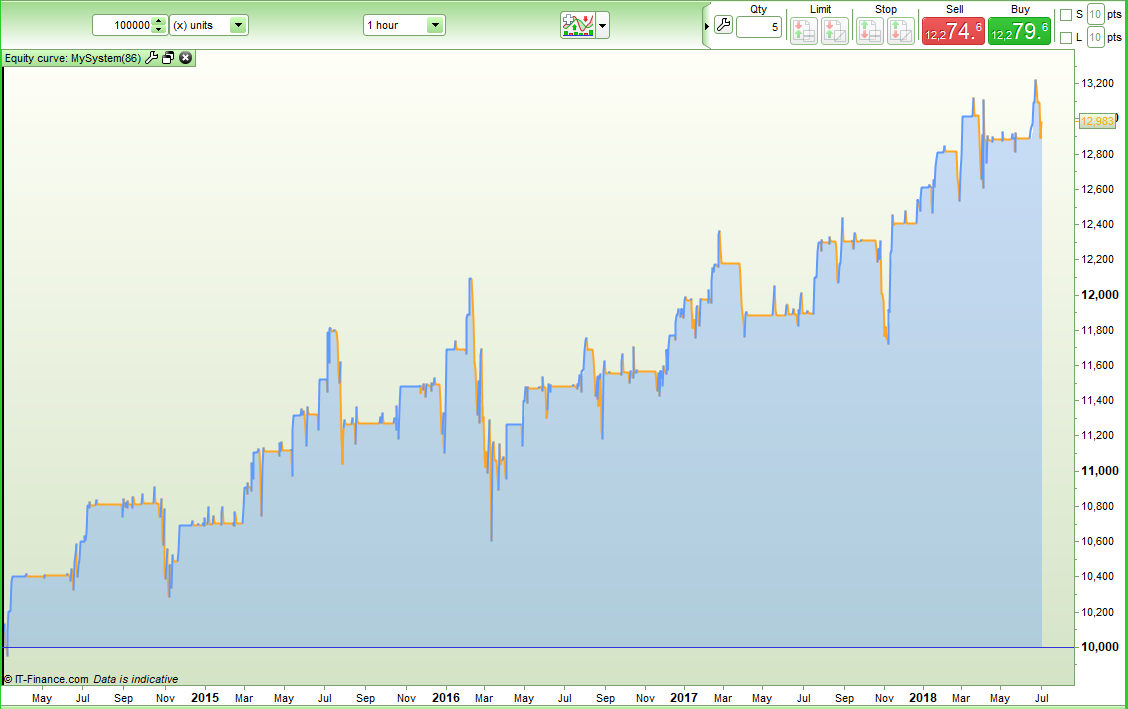
Task: Click the Equity curve: MySystem(86) title
Action: (73, 58)
